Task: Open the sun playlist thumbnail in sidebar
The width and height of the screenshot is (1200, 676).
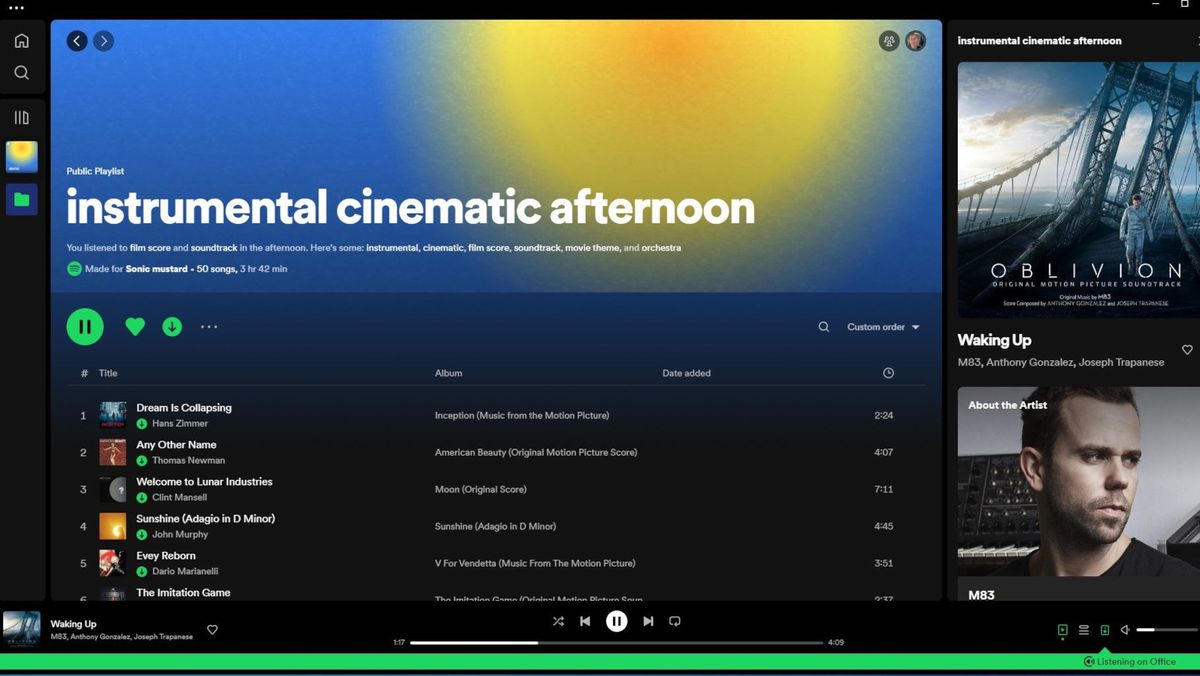Action: point(22,157)
